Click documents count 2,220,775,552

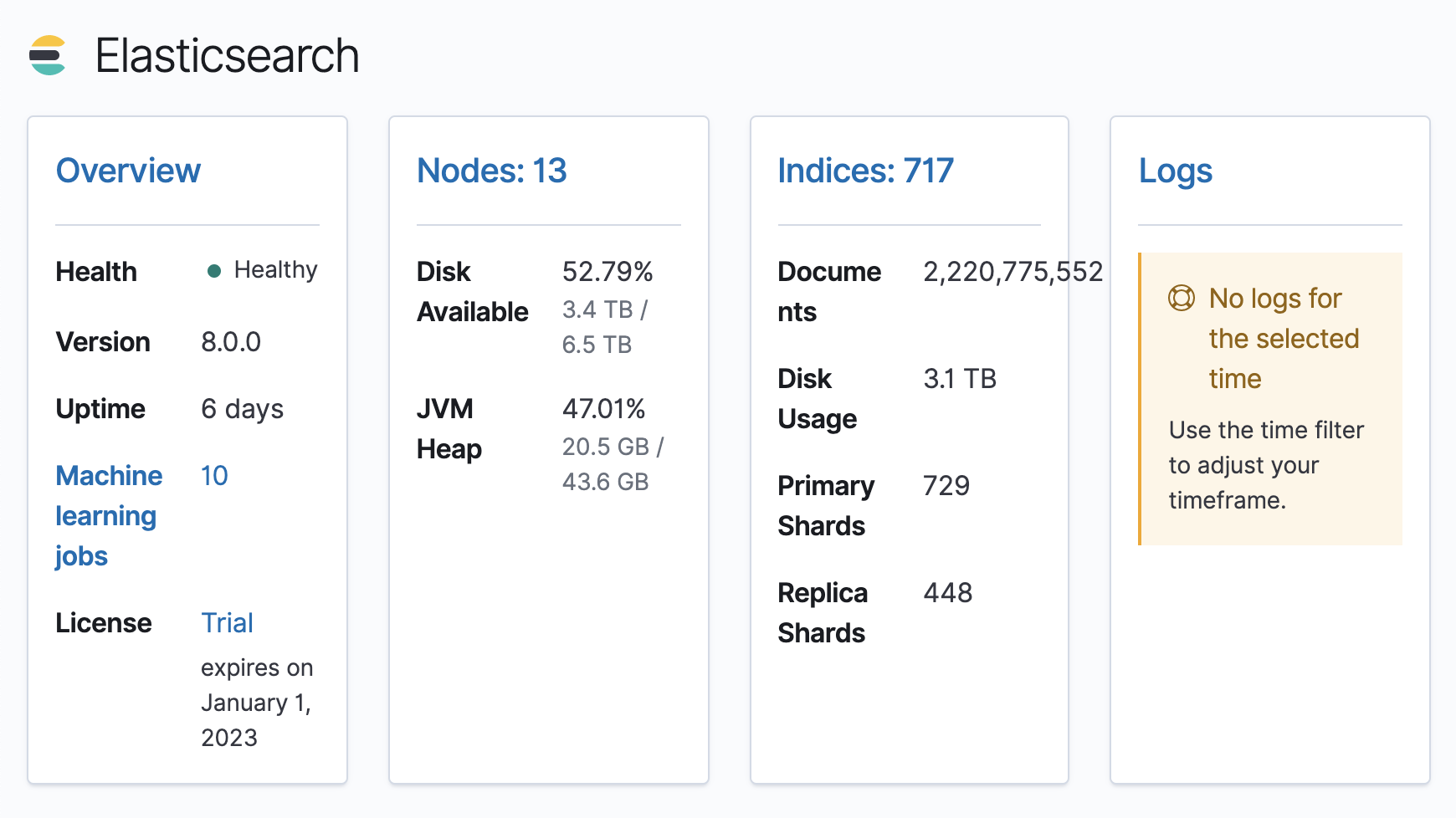click(1013, 271)
